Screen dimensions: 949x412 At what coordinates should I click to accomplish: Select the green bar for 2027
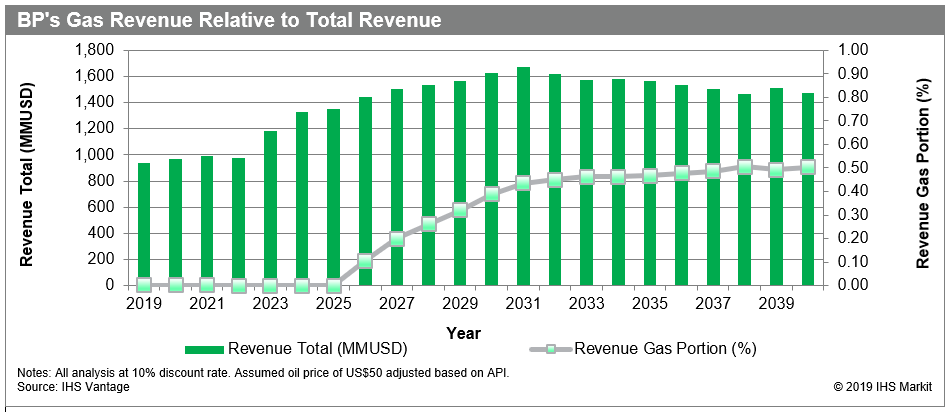point(397,188)
